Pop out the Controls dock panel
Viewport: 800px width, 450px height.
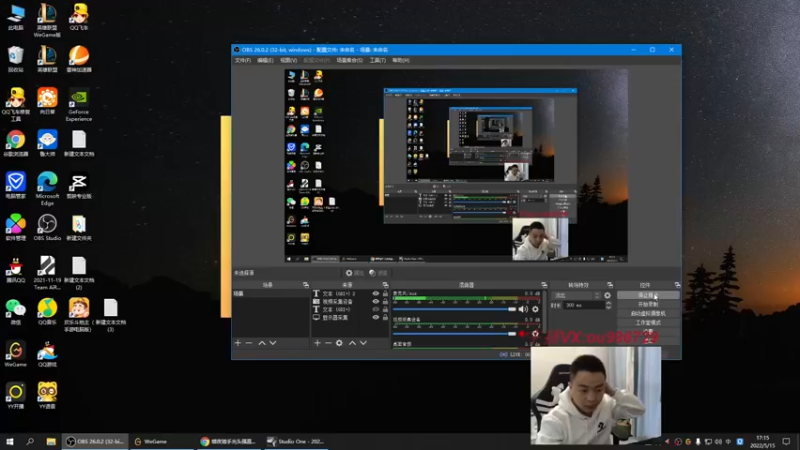pyautogui.click(x=677, y=285)
